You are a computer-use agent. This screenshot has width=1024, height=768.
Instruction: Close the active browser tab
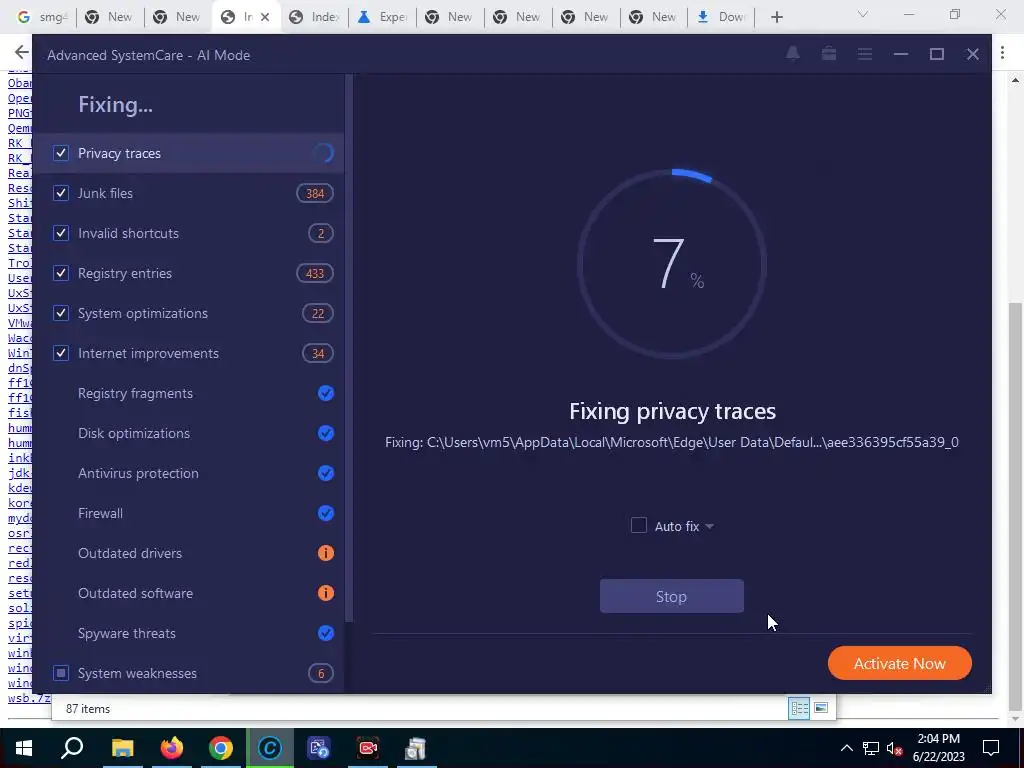pyautogui.click(x=265, y=17)
